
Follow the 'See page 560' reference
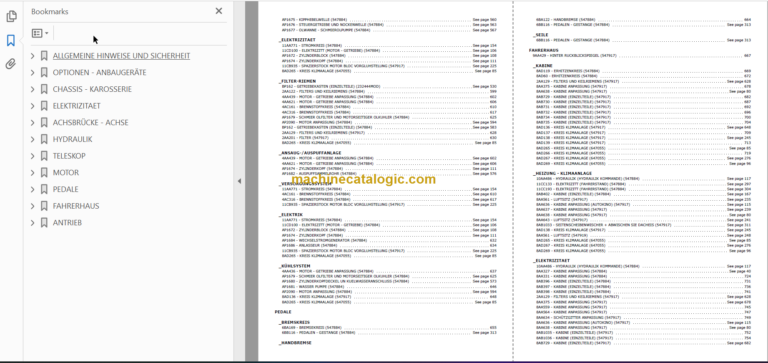point(484,20)
